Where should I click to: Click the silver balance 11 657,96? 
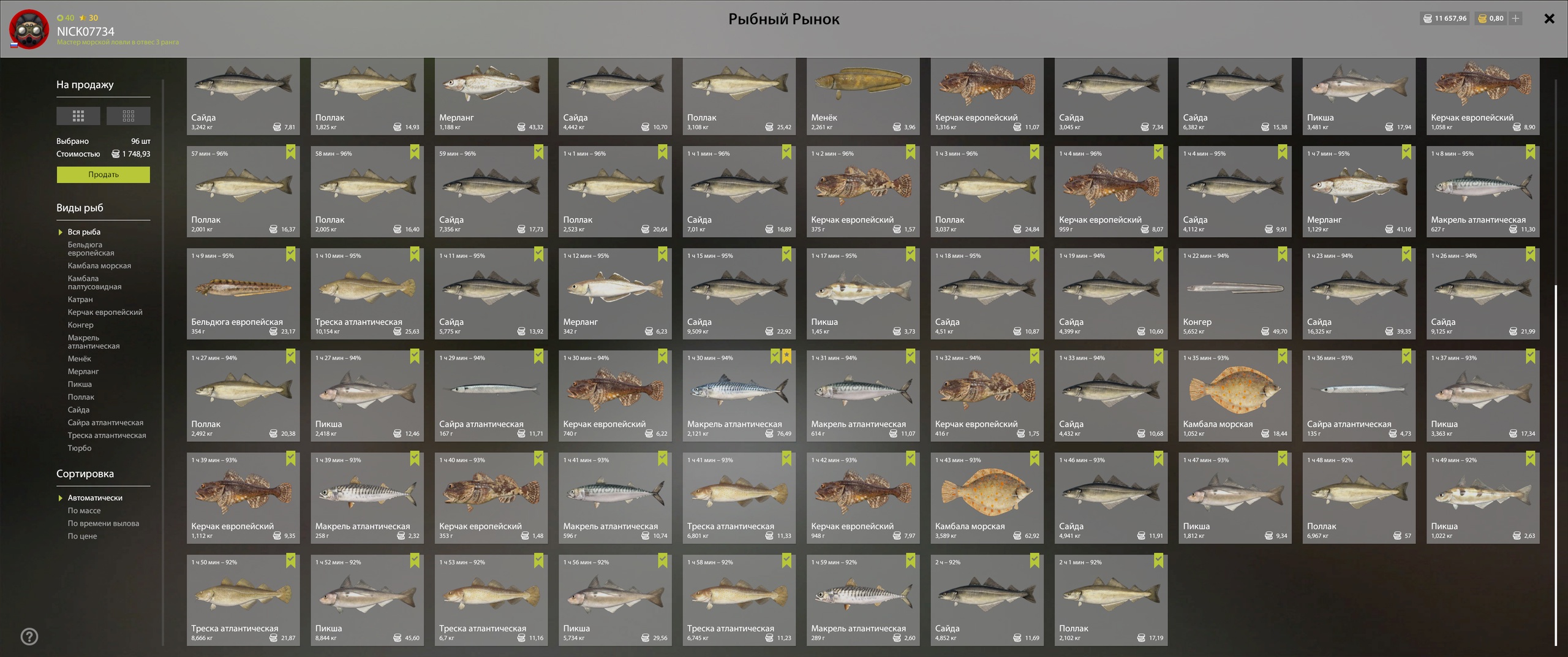1444,18
